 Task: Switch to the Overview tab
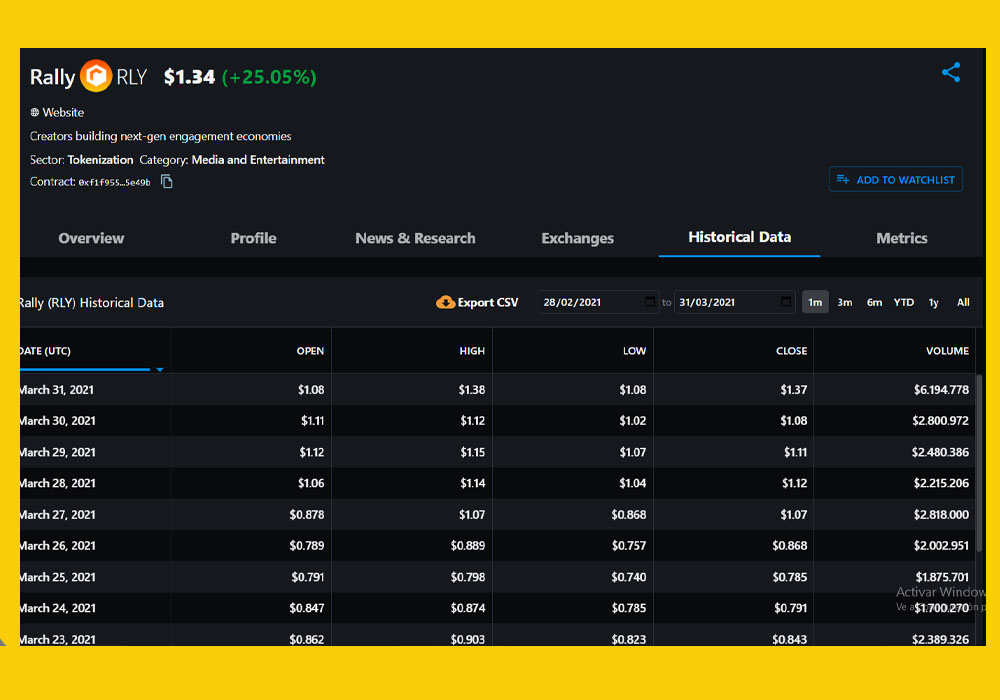pos(91,238)
